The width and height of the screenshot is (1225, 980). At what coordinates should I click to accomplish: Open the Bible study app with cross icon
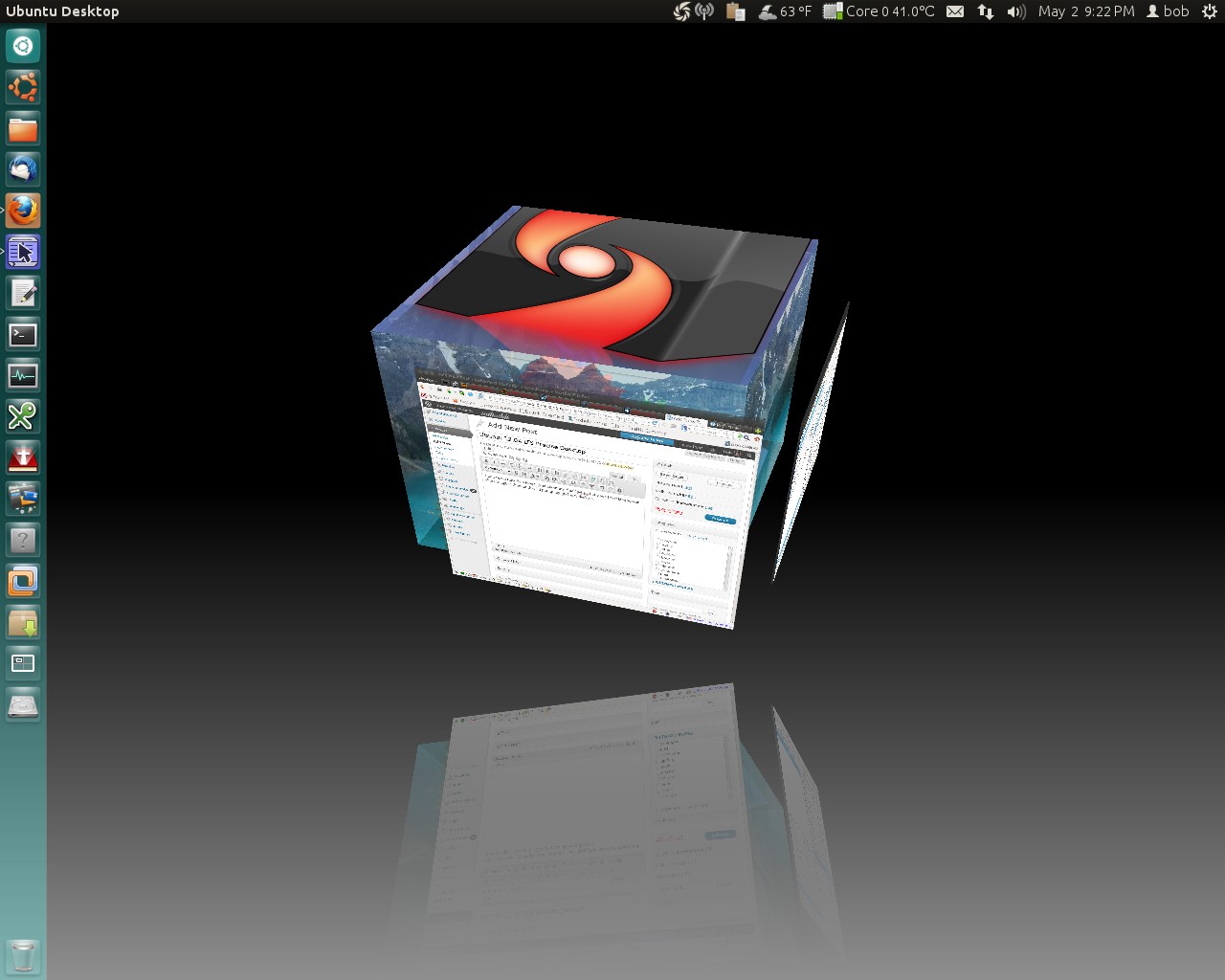click(x=23, y=458)
